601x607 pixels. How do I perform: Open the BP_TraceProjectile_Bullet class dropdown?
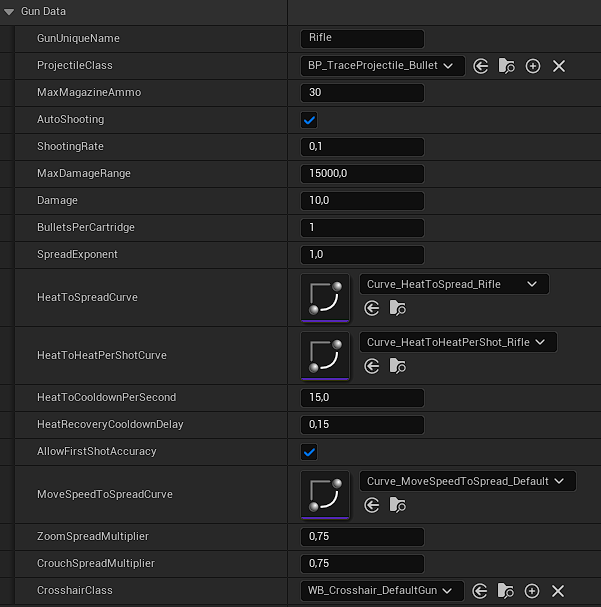[382, 66]
